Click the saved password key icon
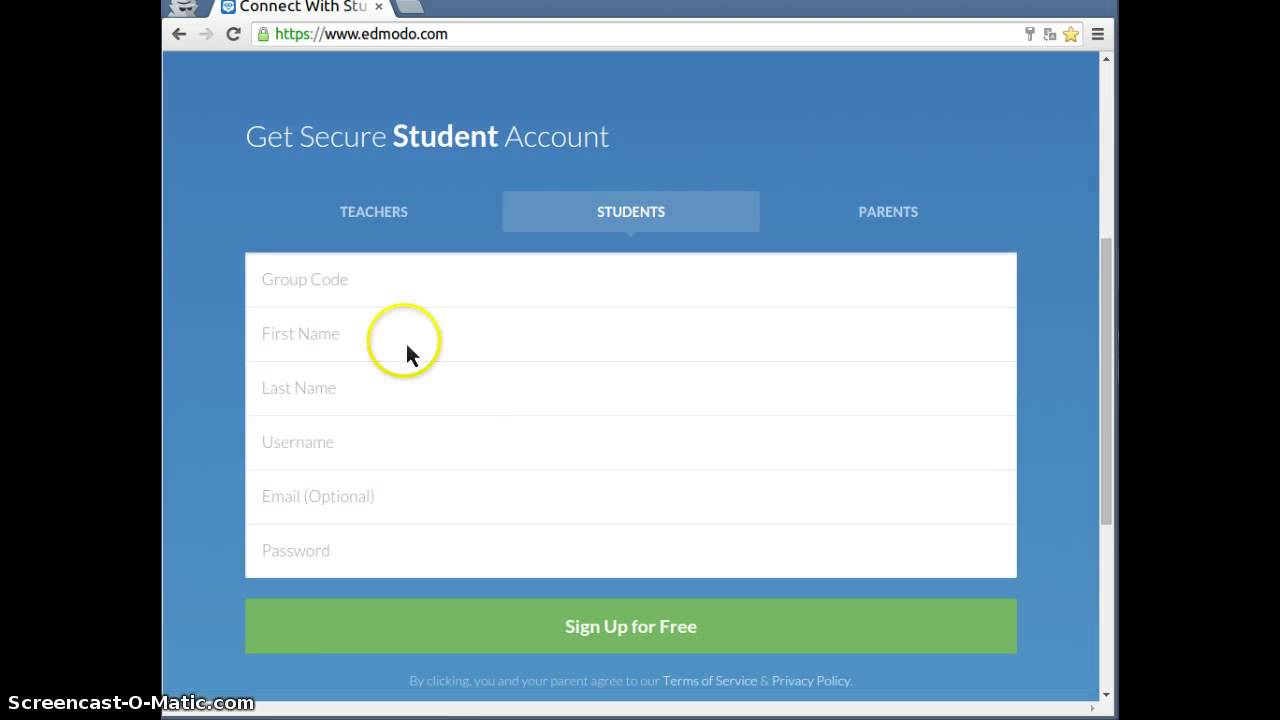 [1030, 34]
